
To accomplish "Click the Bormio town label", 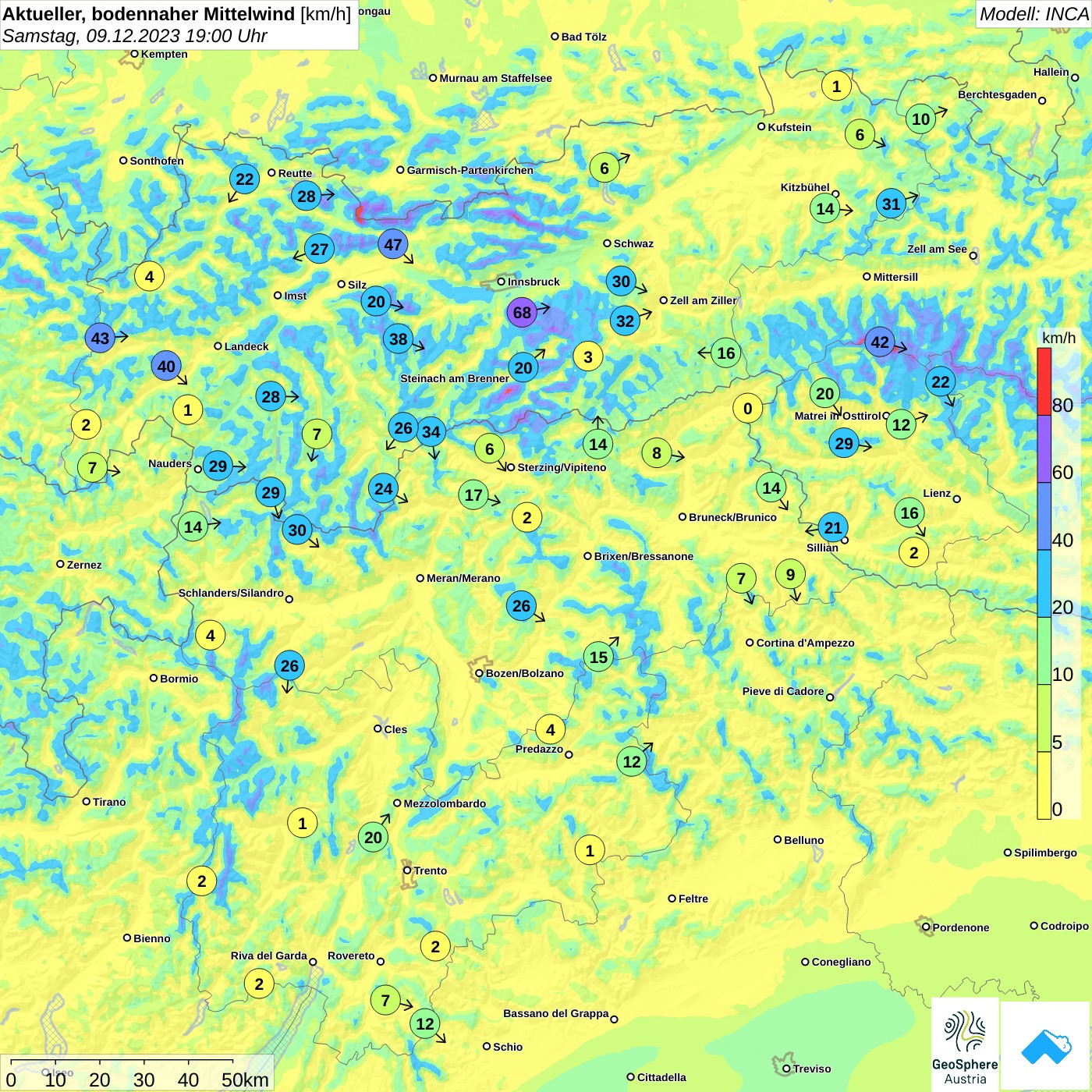I will [x=179, y=679].
